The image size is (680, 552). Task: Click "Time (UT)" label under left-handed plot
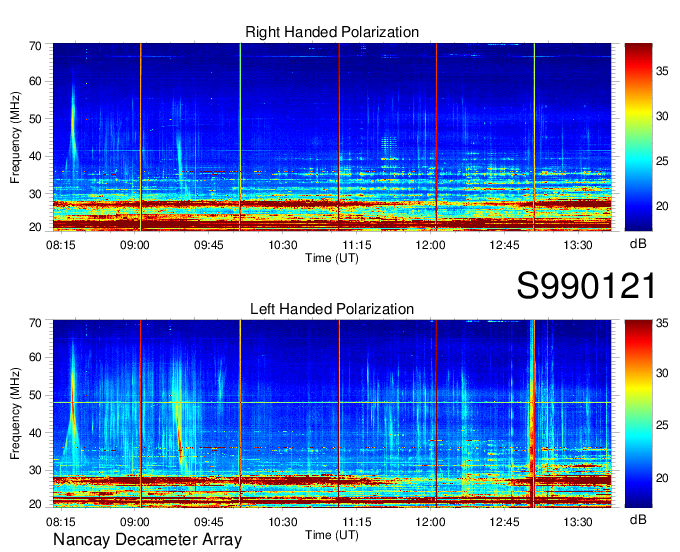pyautogui.click(x=332, y=535)
